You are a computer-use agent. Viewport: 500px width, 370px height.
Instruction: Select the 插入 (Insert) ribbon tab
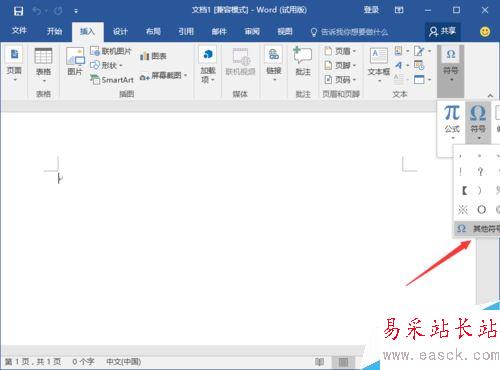click(x=88, y=32)
